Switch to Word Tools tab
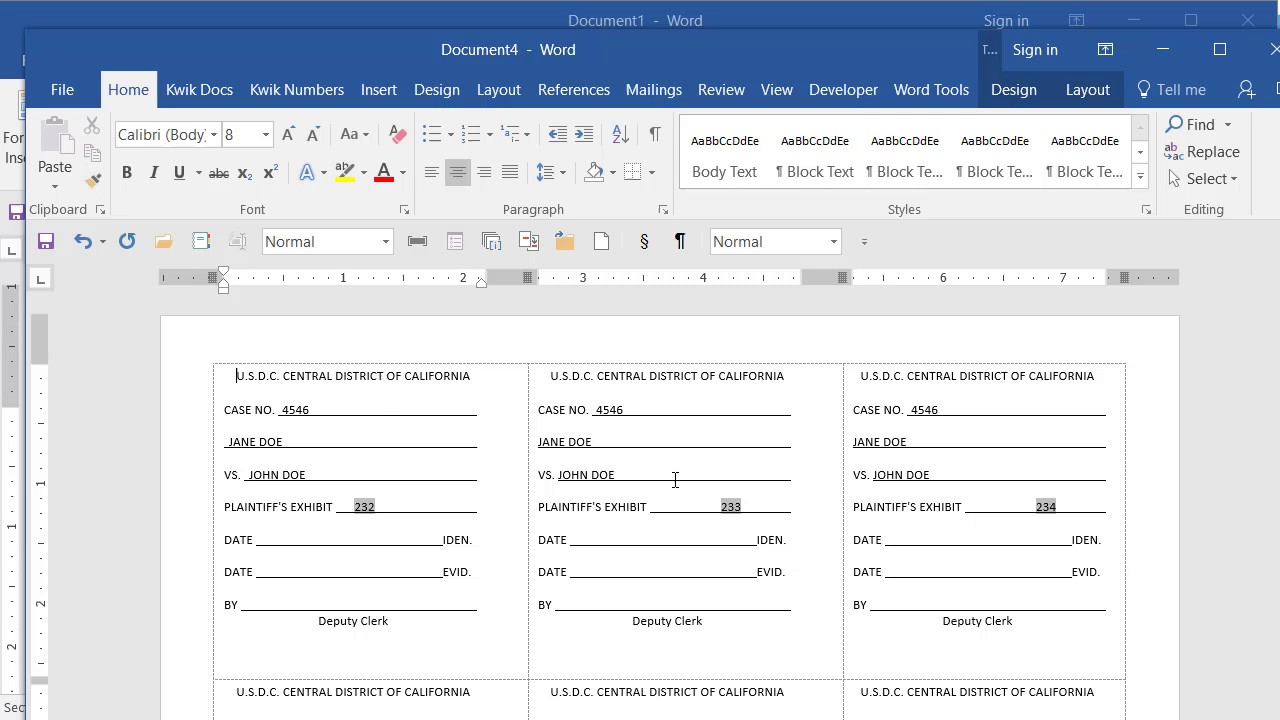This screenshot has width=1280, height=720. tap(931, 89)
